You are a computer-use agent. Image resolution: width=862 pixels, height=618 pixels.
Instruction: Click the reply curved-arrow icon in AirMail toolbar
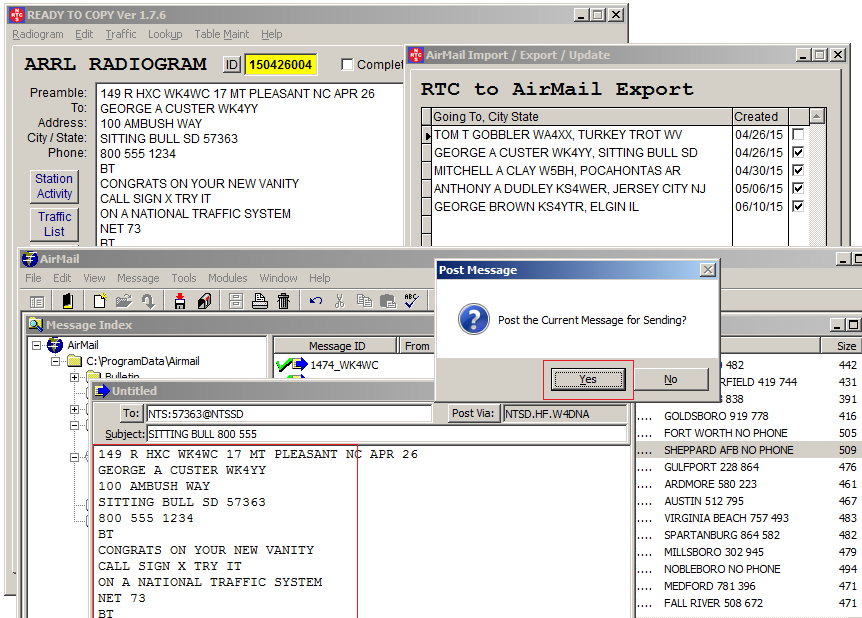click(148, 301)
